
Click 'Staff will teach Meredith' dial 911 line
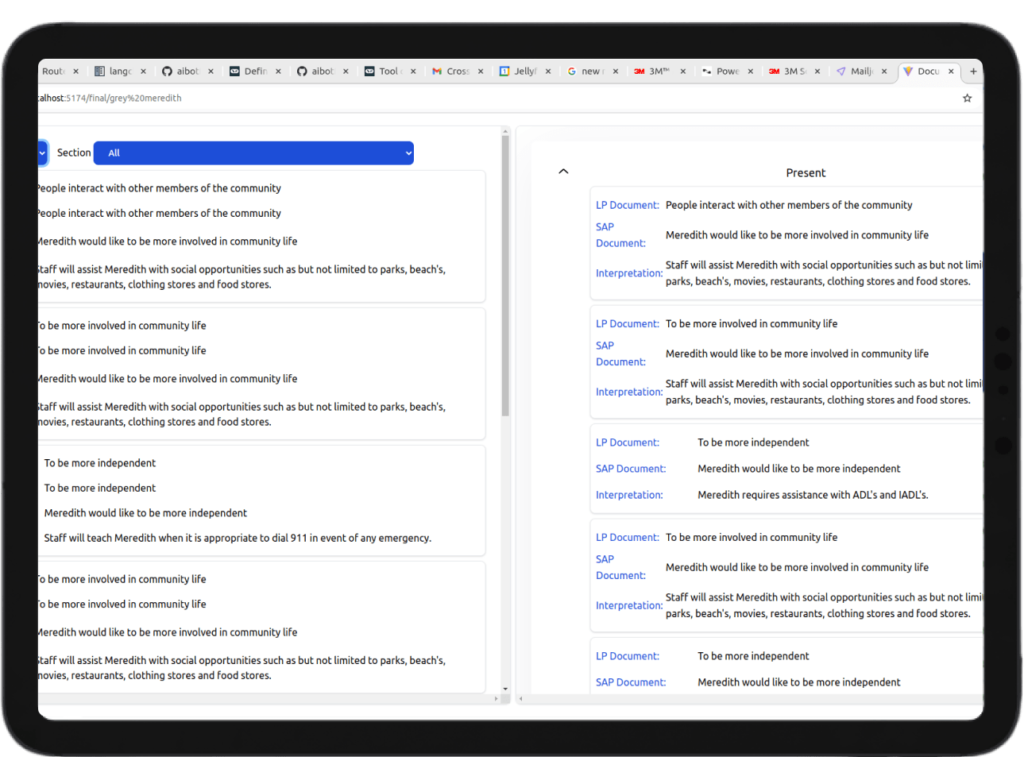pyautogui.click(x=238, y=538)
